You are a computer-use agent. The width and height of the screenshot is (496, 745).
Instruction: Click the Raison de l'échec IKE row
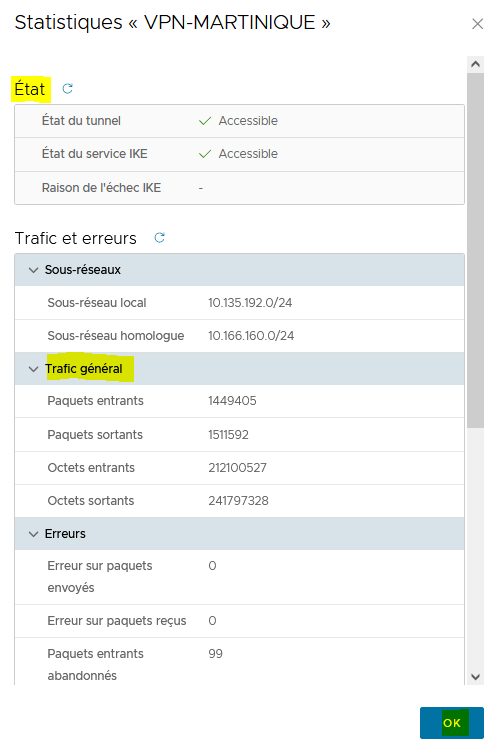pyautogui.click(x=239, y=188)
